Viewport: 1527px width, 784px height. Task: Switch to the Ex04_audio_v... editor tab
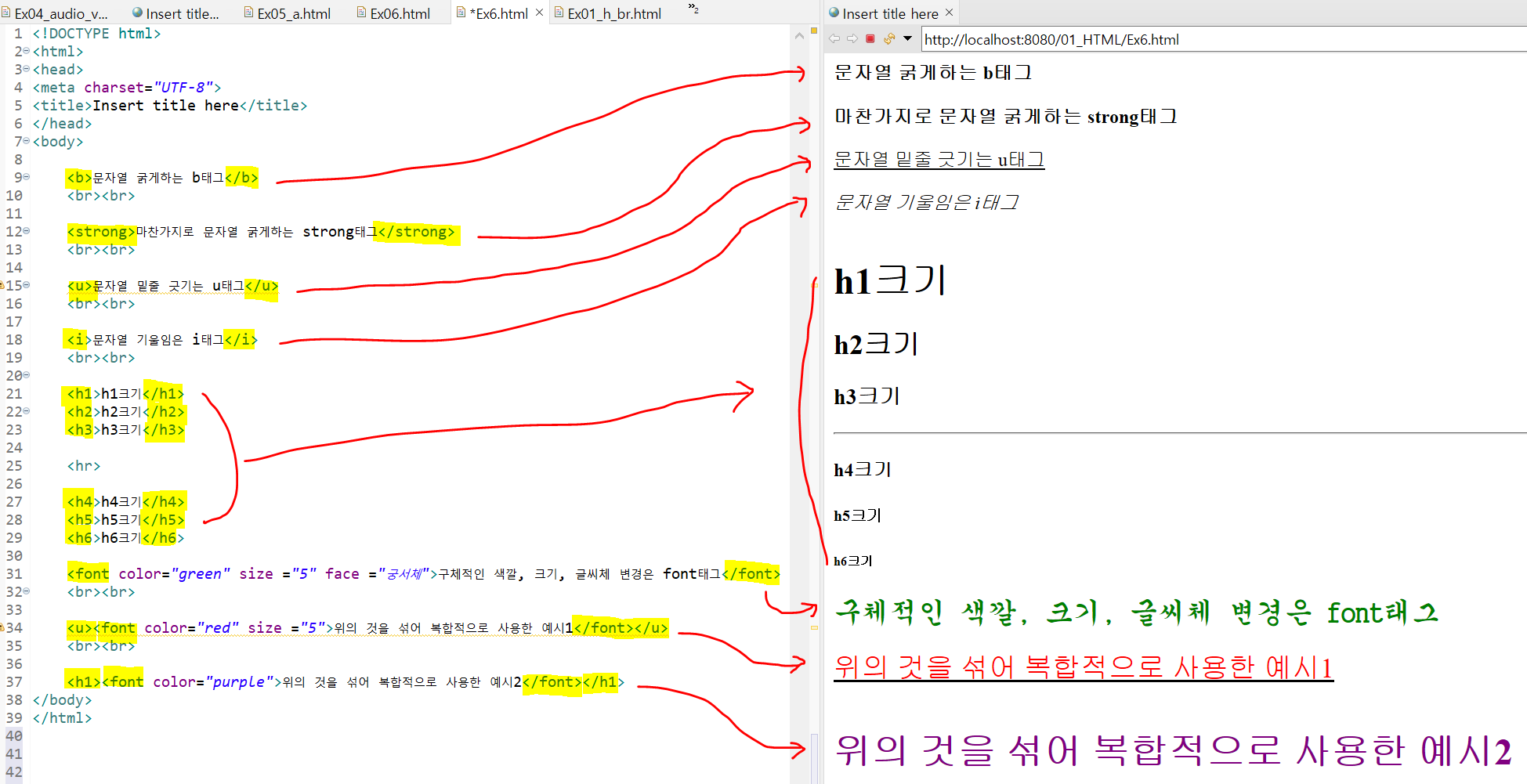56,13
